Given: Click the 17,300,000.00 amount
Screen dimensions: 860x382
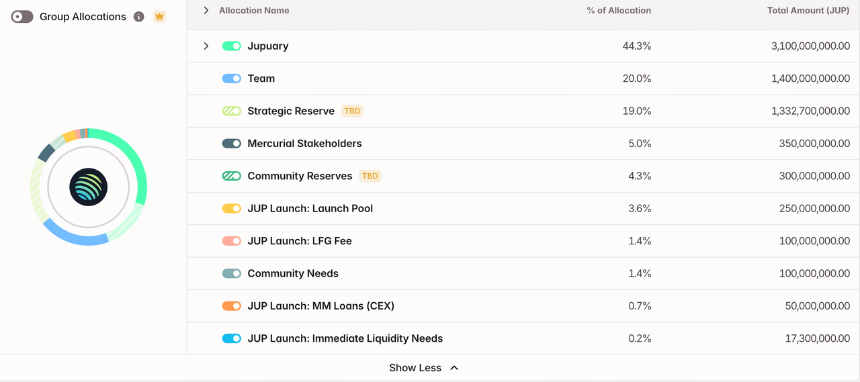Looking at the screenshot, I should (818, 339).
